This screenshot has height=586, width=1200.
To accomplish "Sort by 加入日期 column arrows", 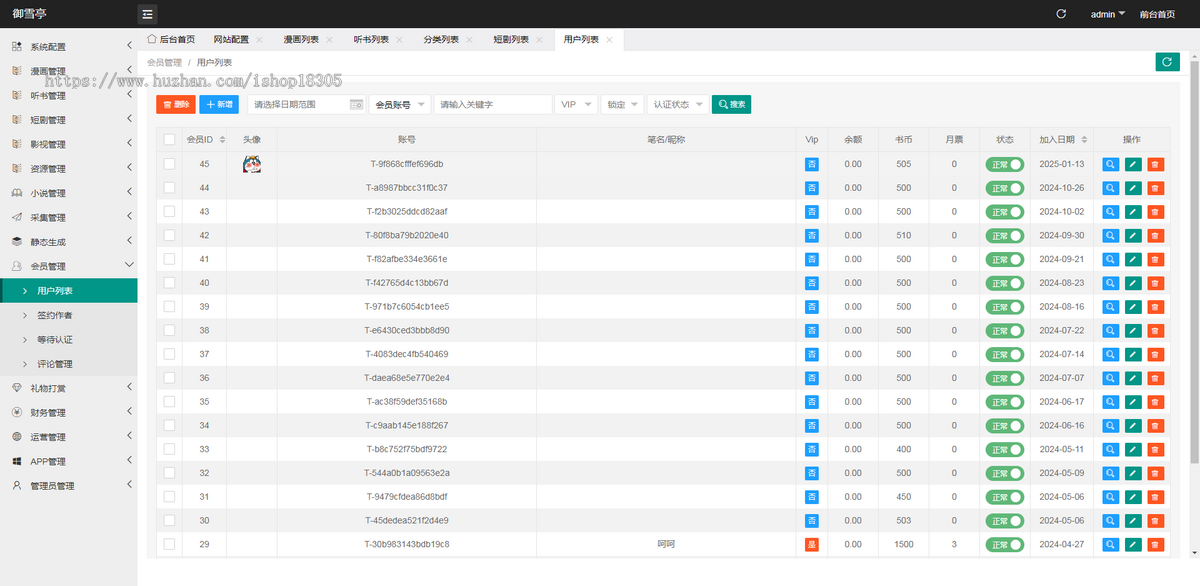I will tap(1082, 140).
